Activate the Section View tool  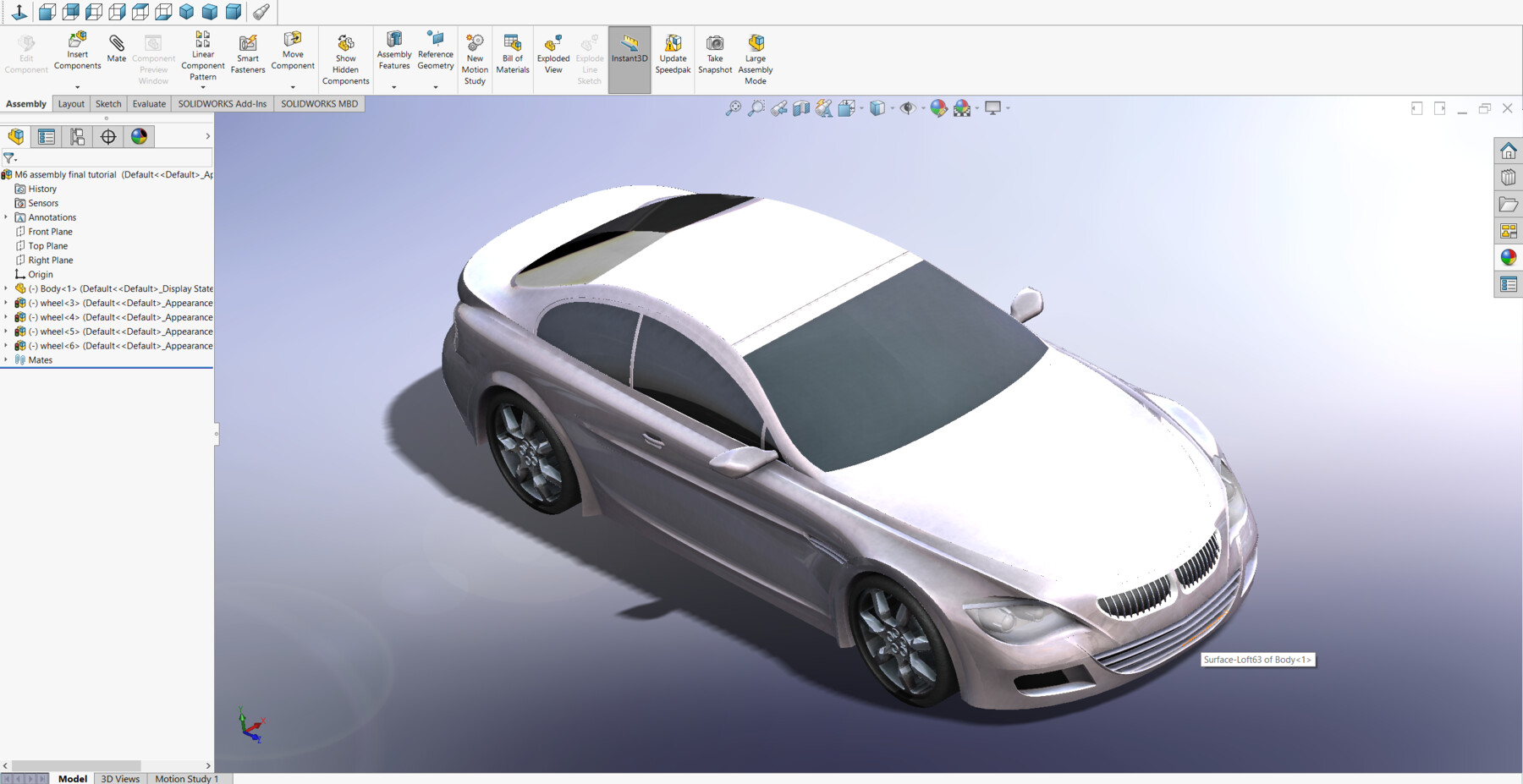(800, 108)
